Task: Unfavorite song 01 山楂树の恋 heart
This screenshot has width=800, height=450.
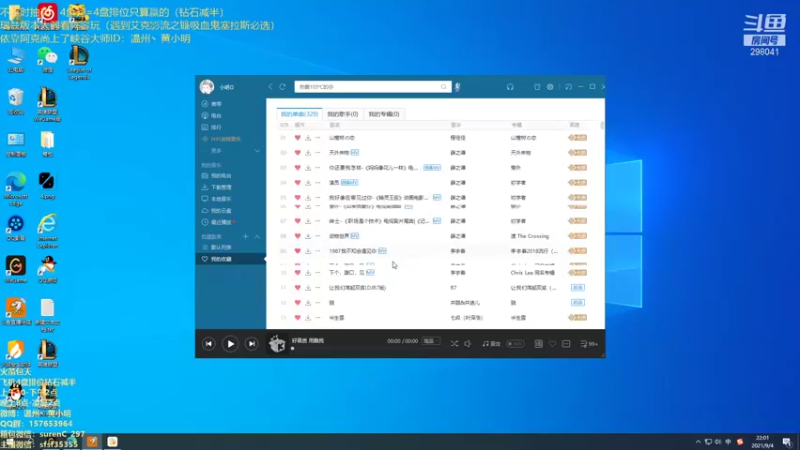Action: [x=297, y=138]
